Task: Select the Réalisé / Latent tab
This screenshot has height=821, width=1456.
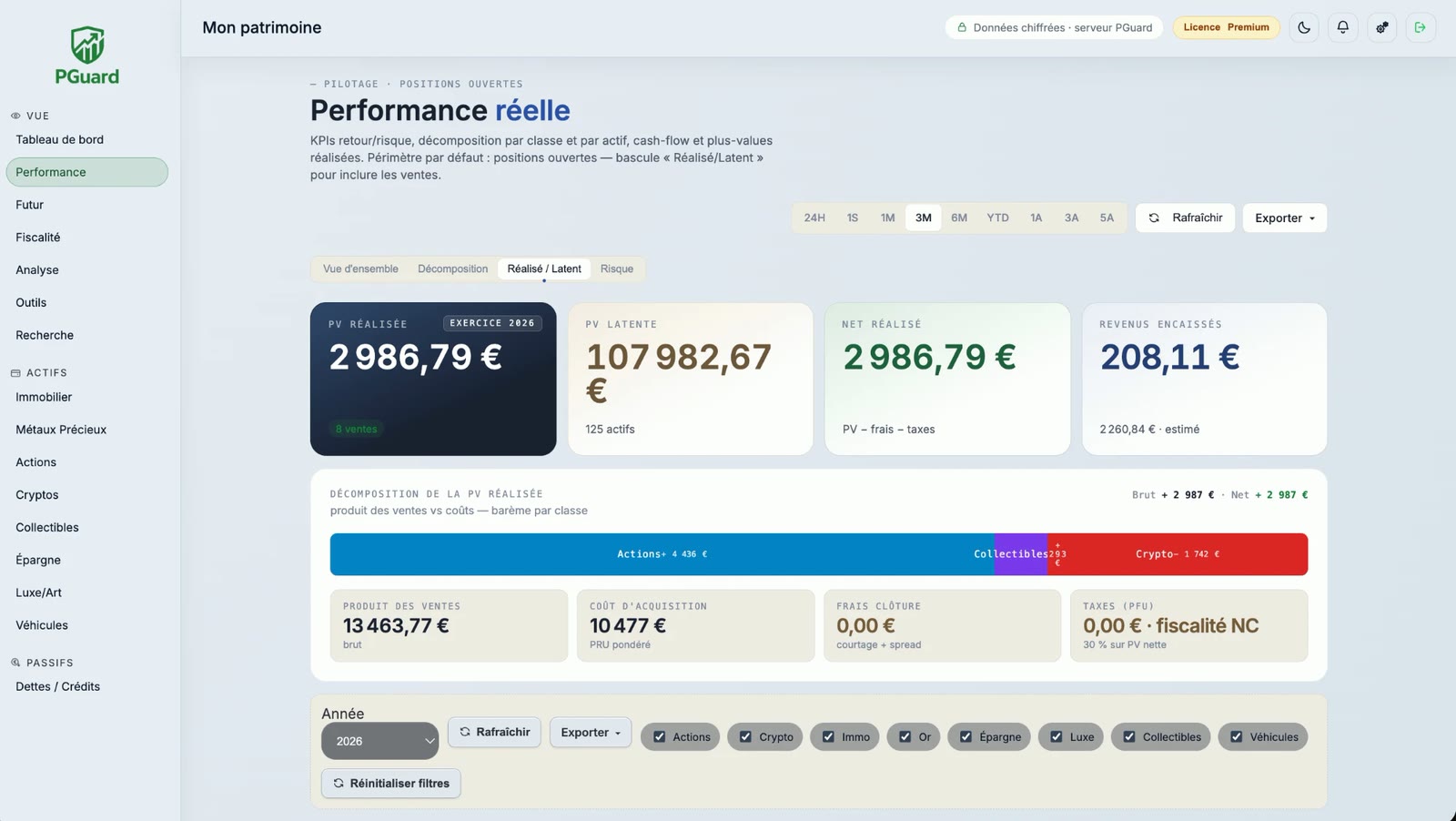Action: click(544, 269)
